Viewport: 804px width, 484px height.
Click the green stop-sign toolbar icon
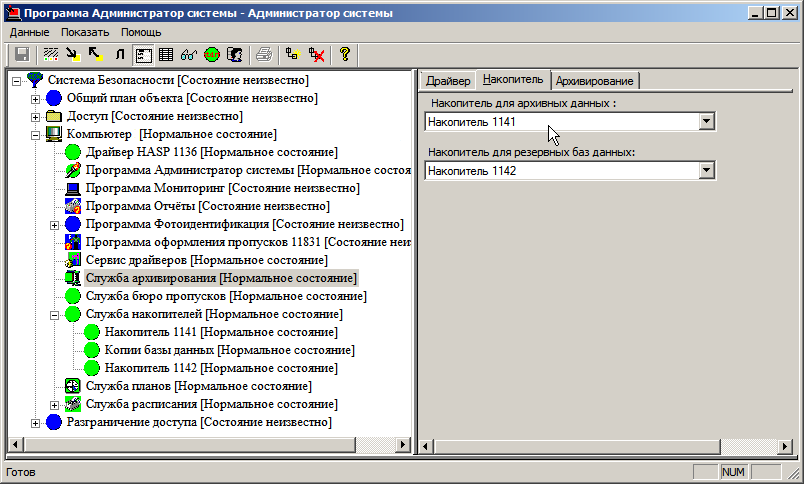coord(212,55)
